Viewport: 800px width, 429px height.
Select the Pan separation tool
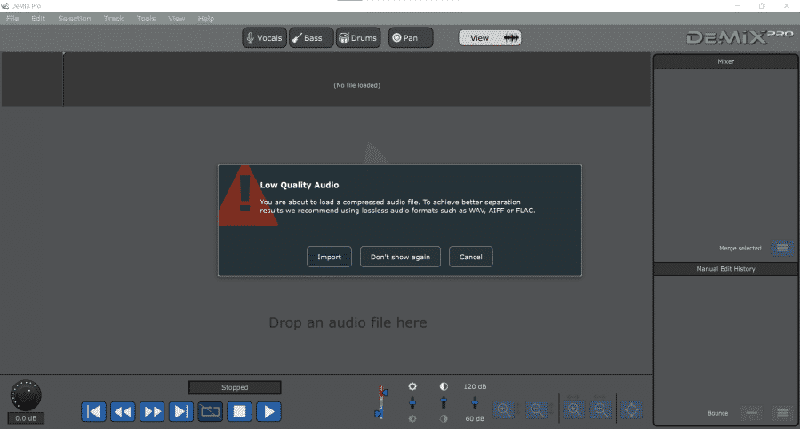point(410,38)
